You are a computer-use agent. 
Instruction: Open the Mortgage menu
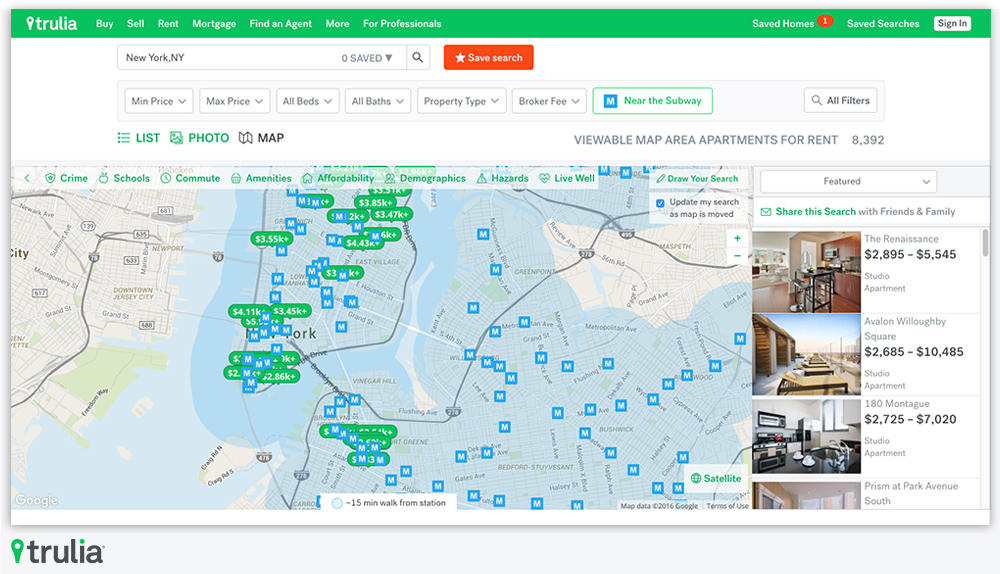pyautogui.click(x=214, y=24)
